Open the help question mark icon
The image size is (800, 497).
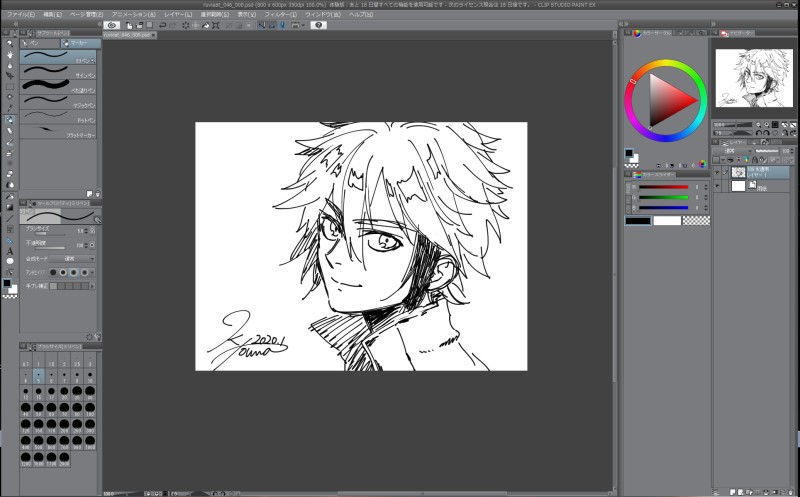(x=318, y=25)
